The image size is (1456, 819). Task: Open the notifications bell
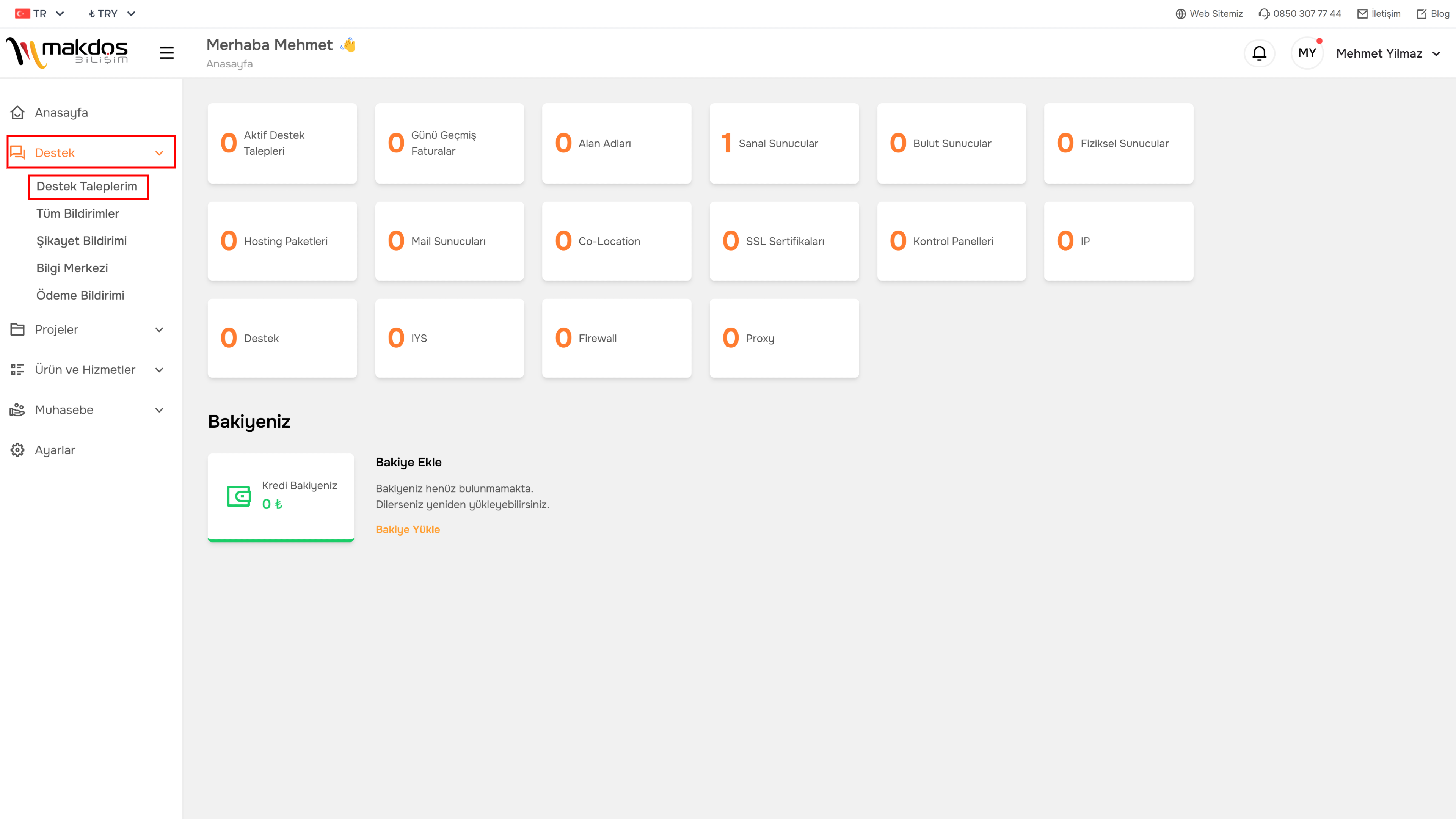pyautogui.click(x=1259, y=53)
